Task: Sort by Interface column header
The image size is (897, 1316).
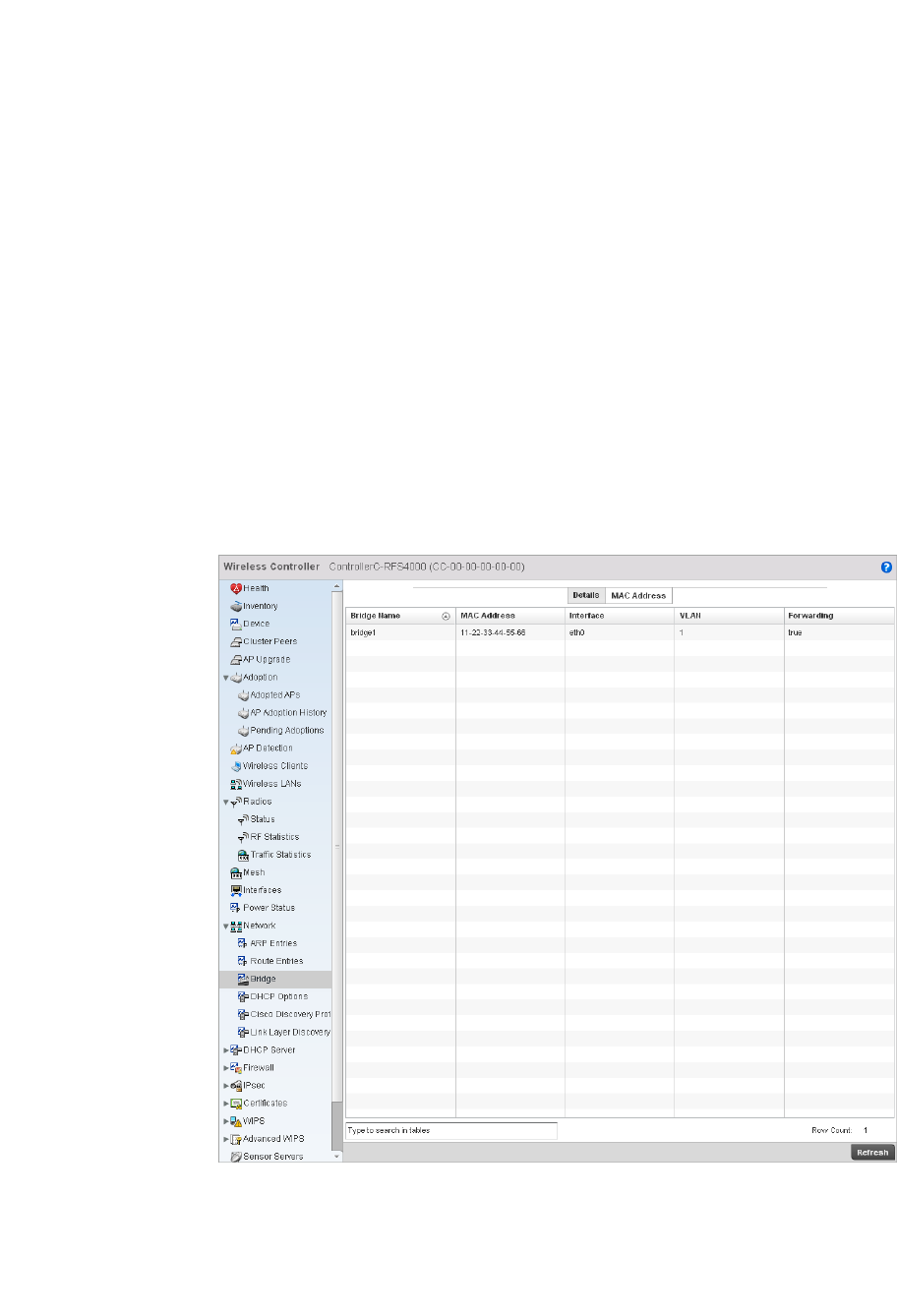Action: 620,616
